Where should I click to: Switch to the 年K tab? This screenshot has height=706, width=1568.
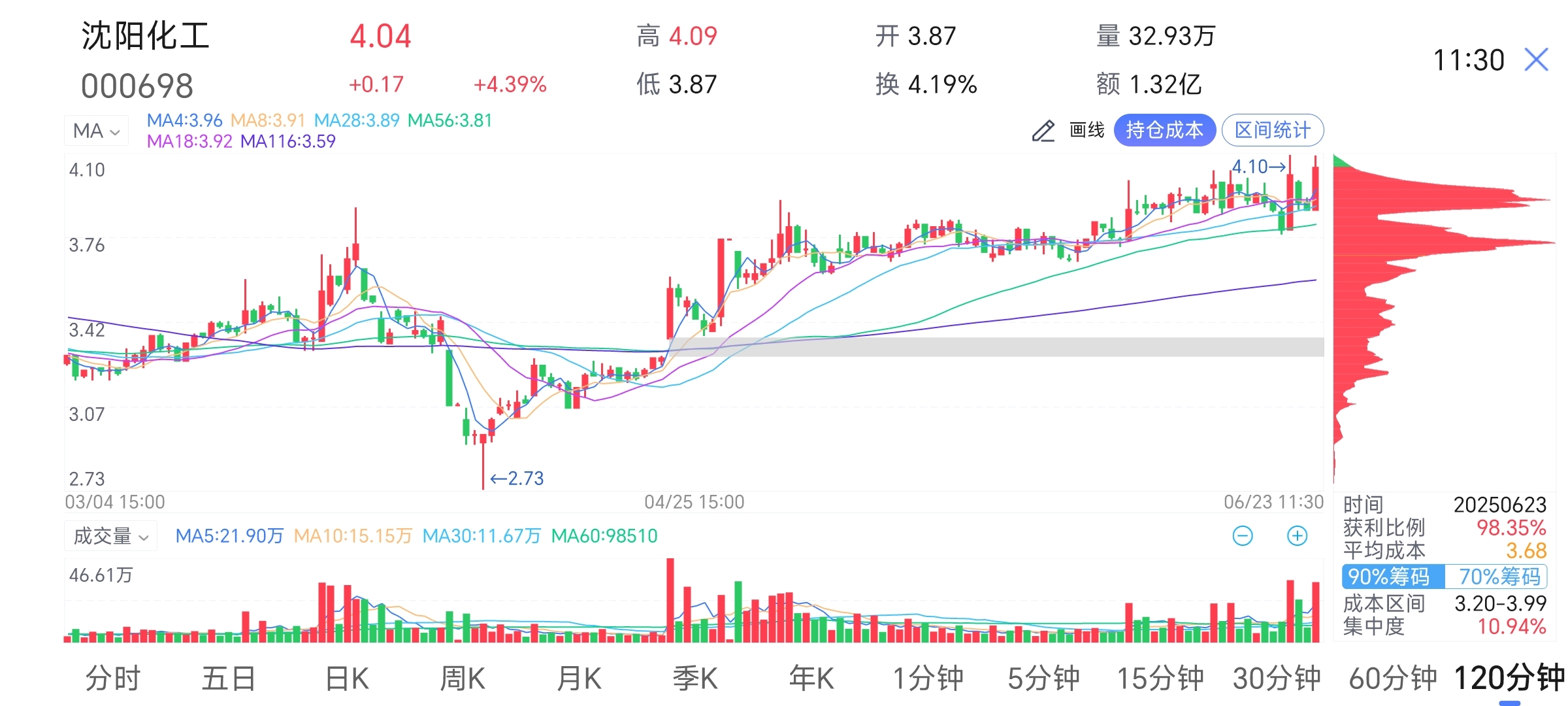coord(811,679)
